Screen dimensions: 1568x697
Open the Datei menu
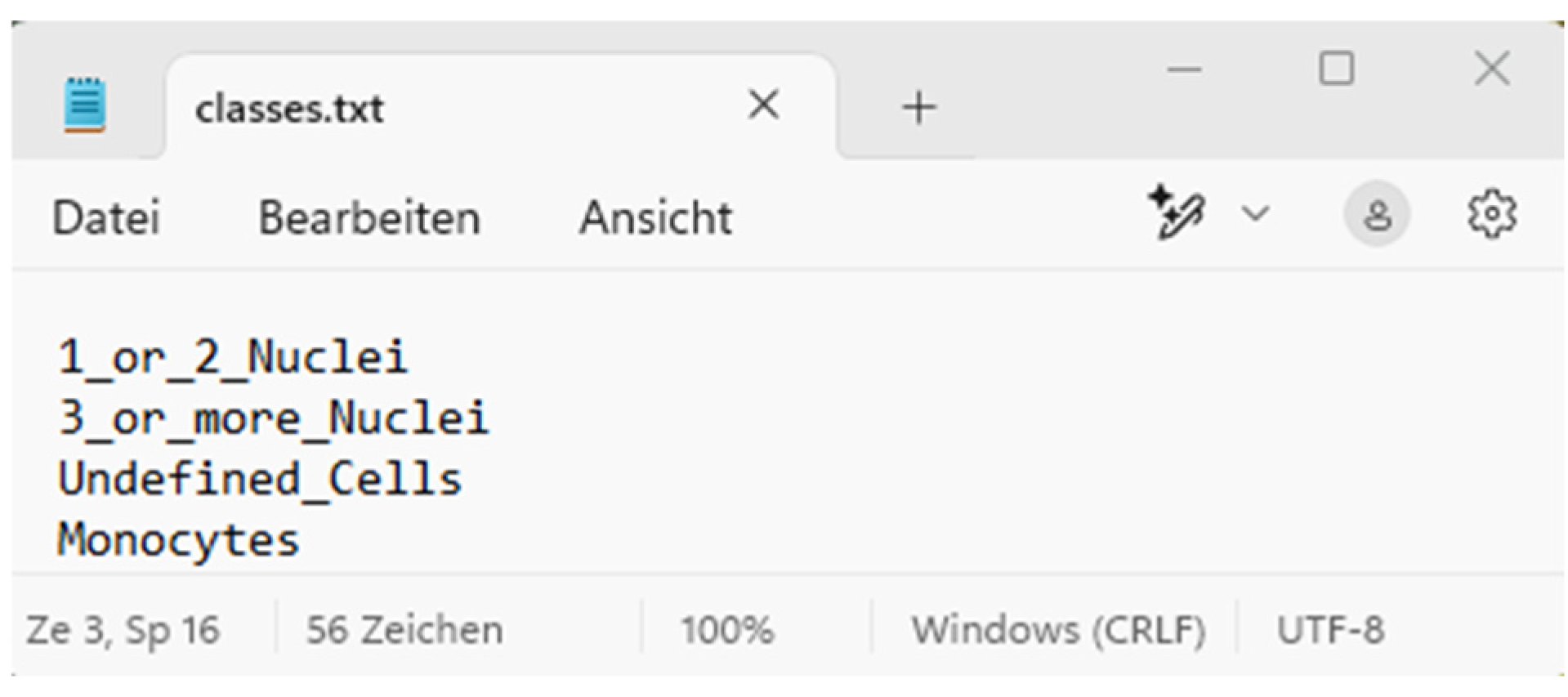click(106, 218)
